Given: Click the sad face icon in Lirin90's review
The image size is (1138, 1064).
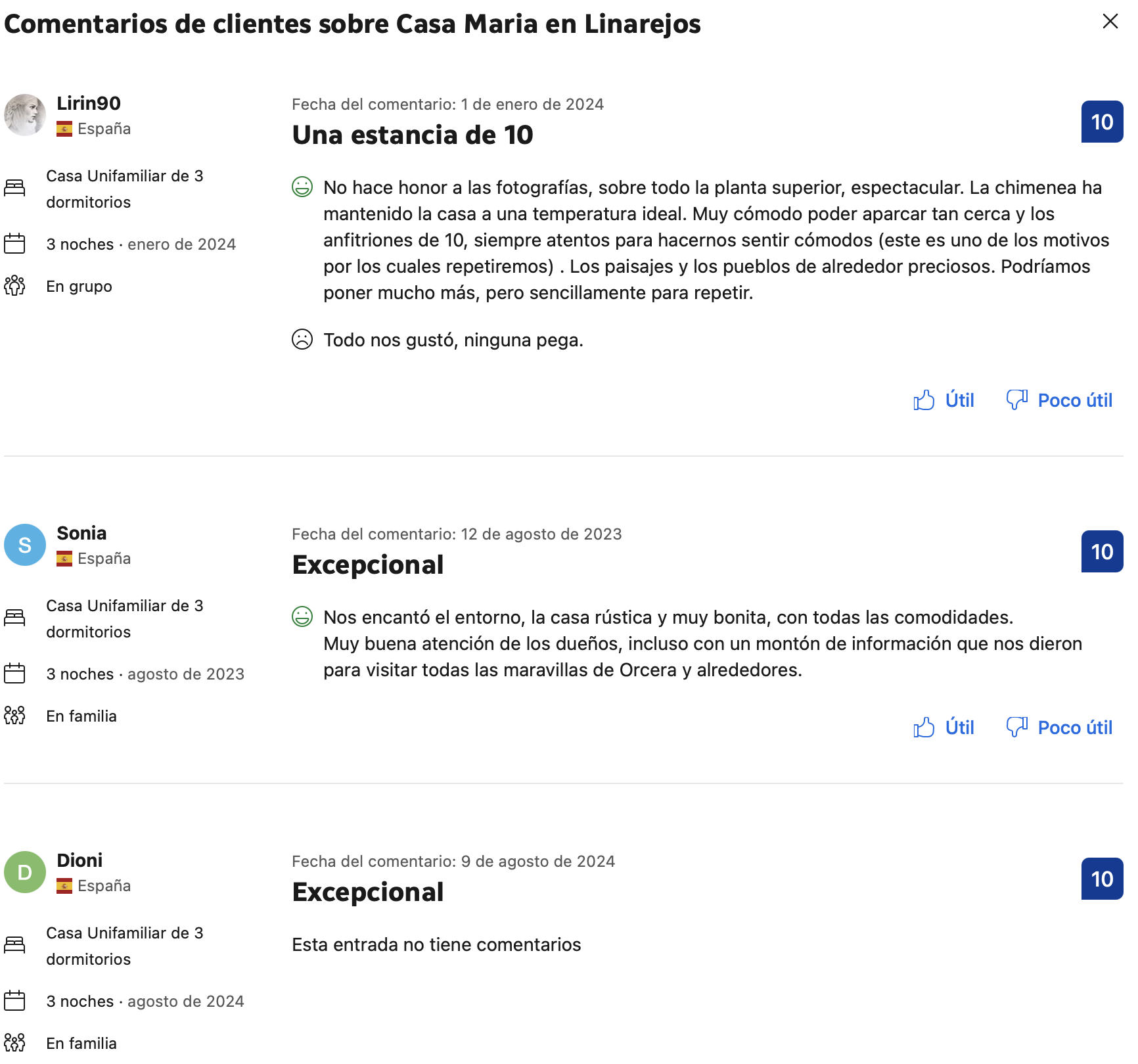Looking at the screenshot, I should tap(302, 340).
